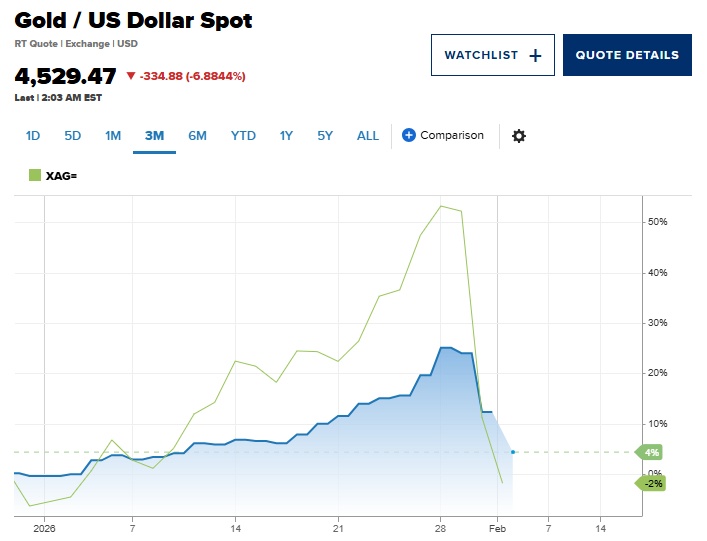The width and height of the screenshot is (707, 541).
Task: Show year-to-date YTD chart
Action: pyautogui.click(x=243, y=136)
